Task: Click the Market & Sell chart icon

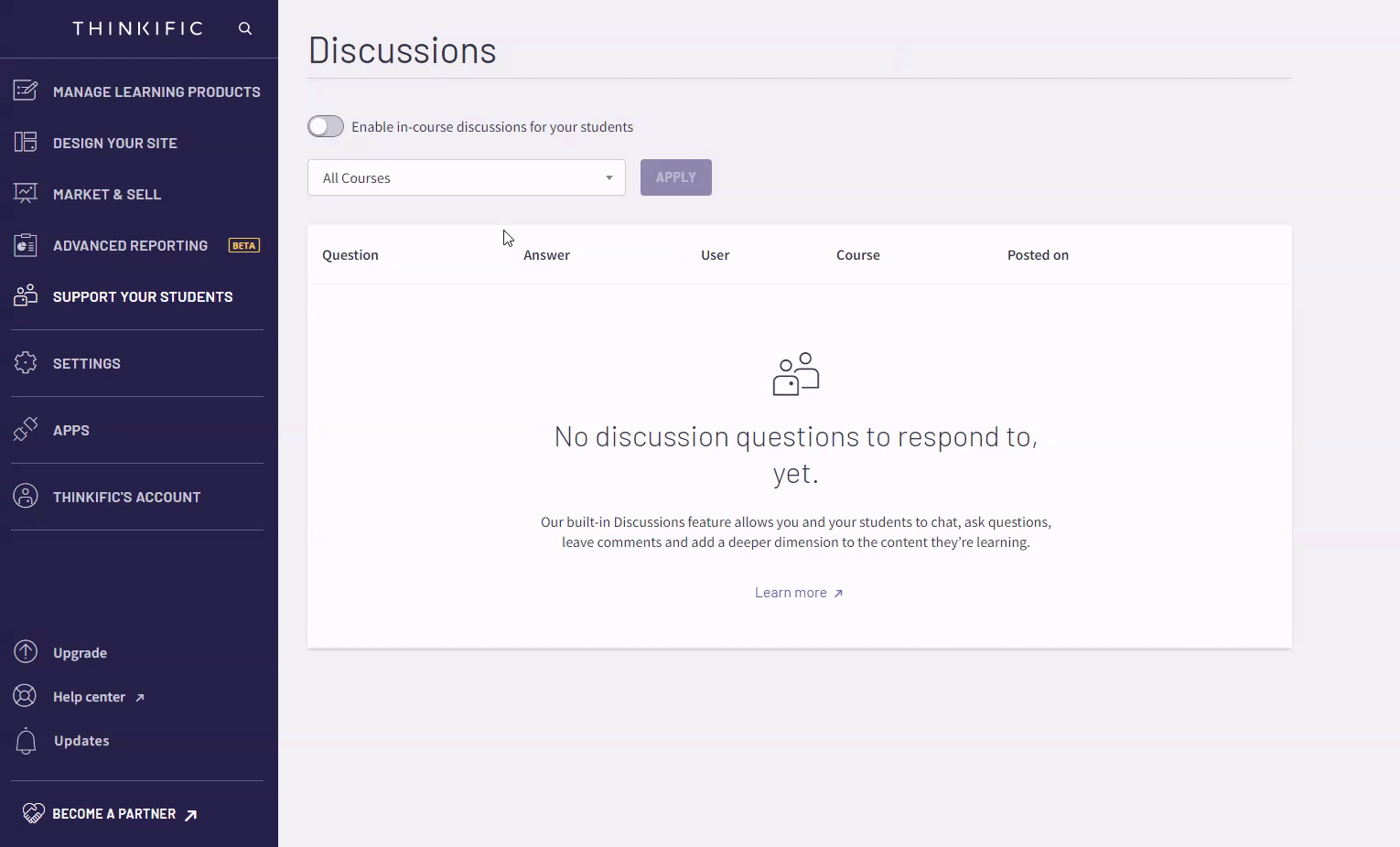Action: [26, 193]
